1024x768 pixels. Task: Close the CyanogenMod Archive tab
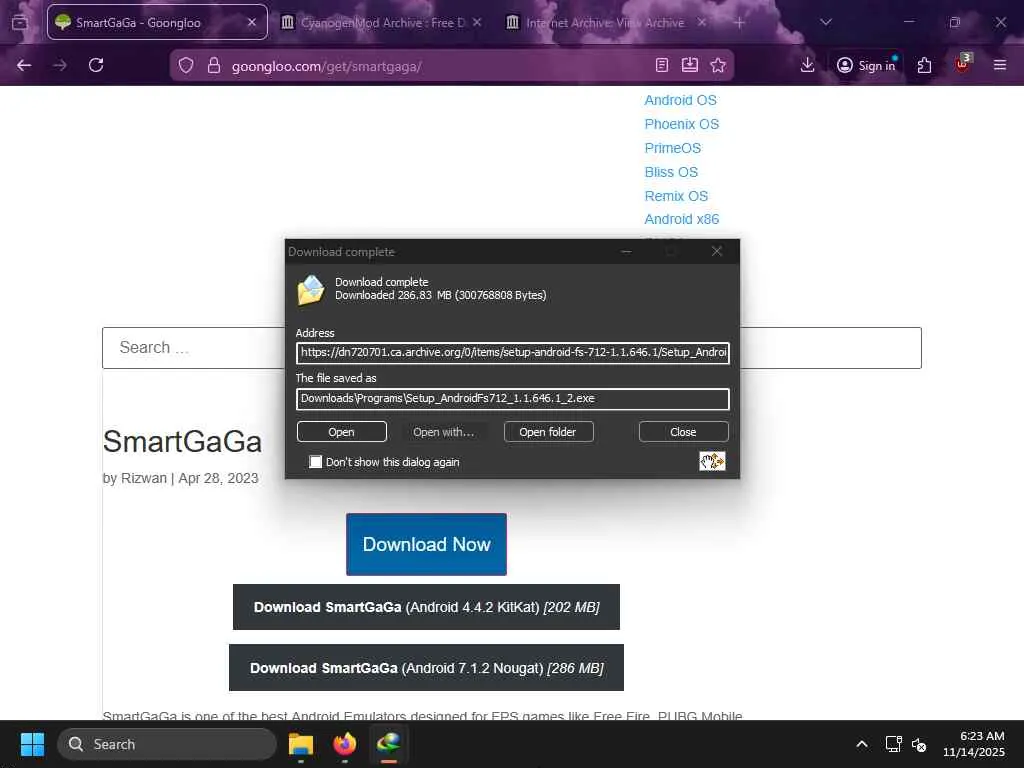coord(477,22)
